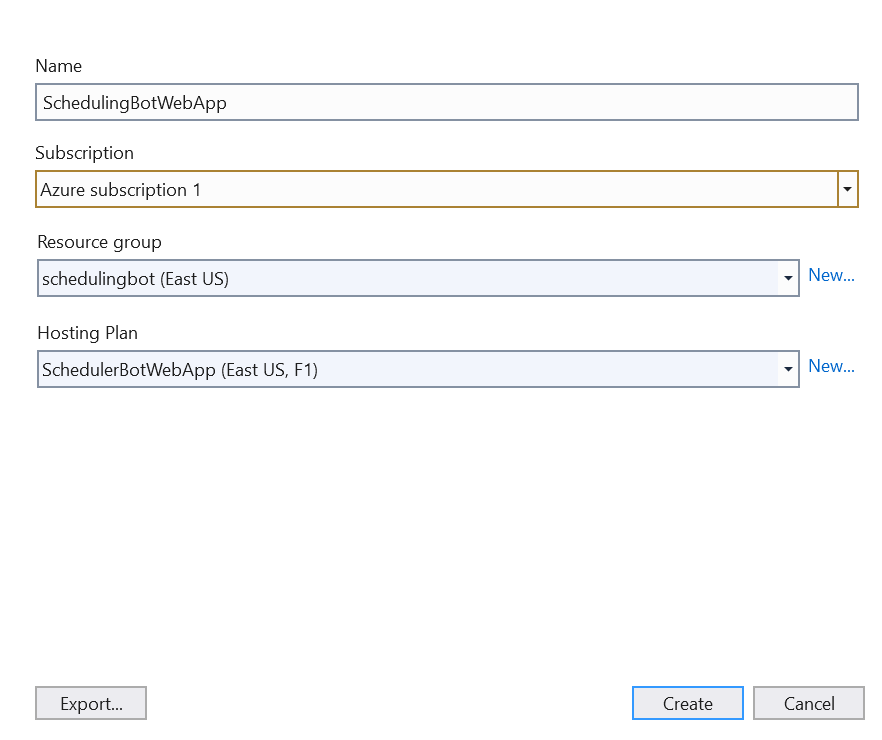The width and height of the screenshot is (882, 740).
Task: Click the Hosting Plan label
Action: pyautogui.click(x=88, y=333)
